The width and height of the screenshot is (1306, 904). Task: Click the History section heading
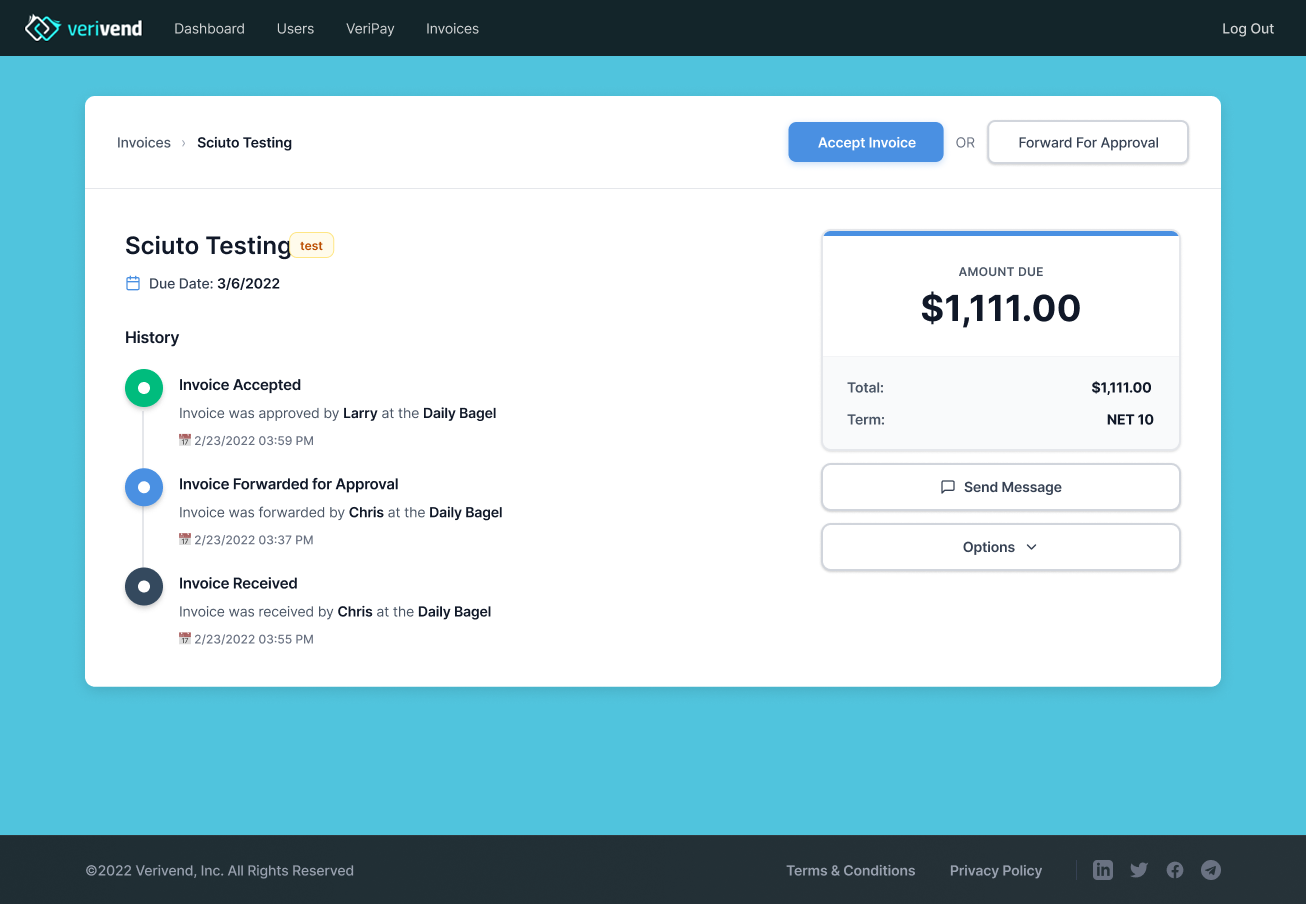tap(152, 337)
